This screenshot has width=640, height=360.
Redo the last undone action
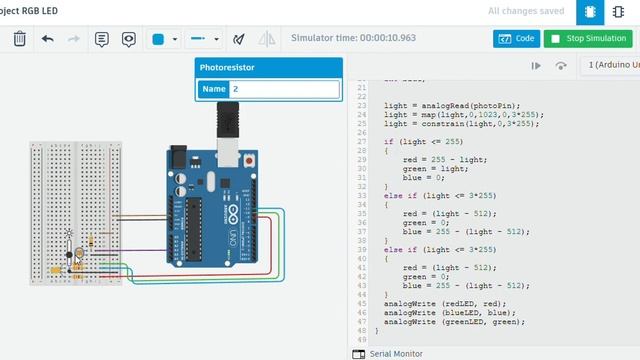[x=73, y=39]
